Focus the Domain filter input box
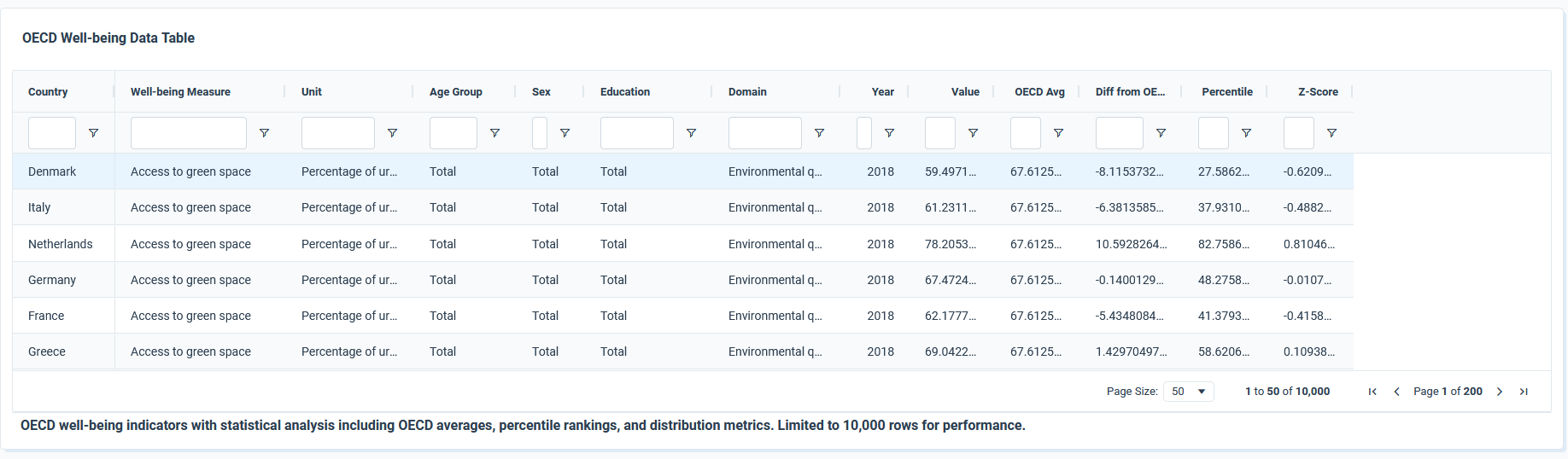Image resolution: width=1568 pixels, height=459 pixels. [765, 133]
